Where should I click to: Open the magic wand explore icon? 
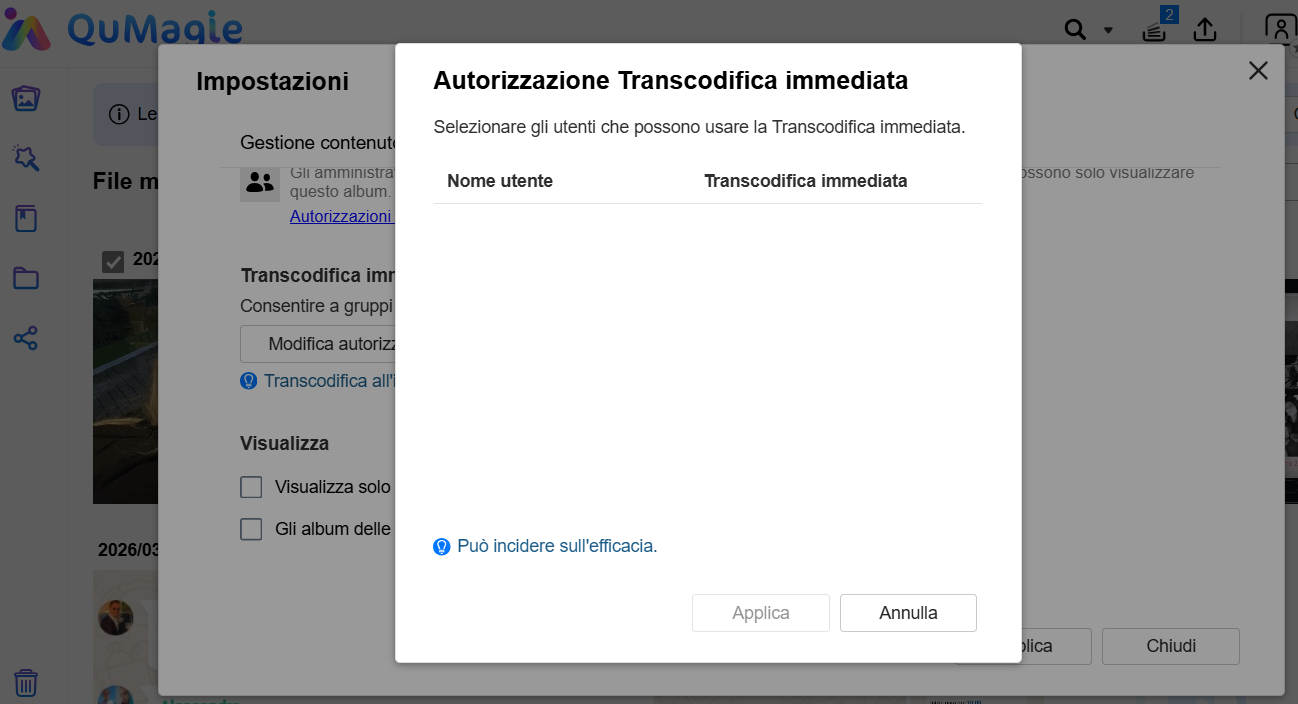(26, 158)
